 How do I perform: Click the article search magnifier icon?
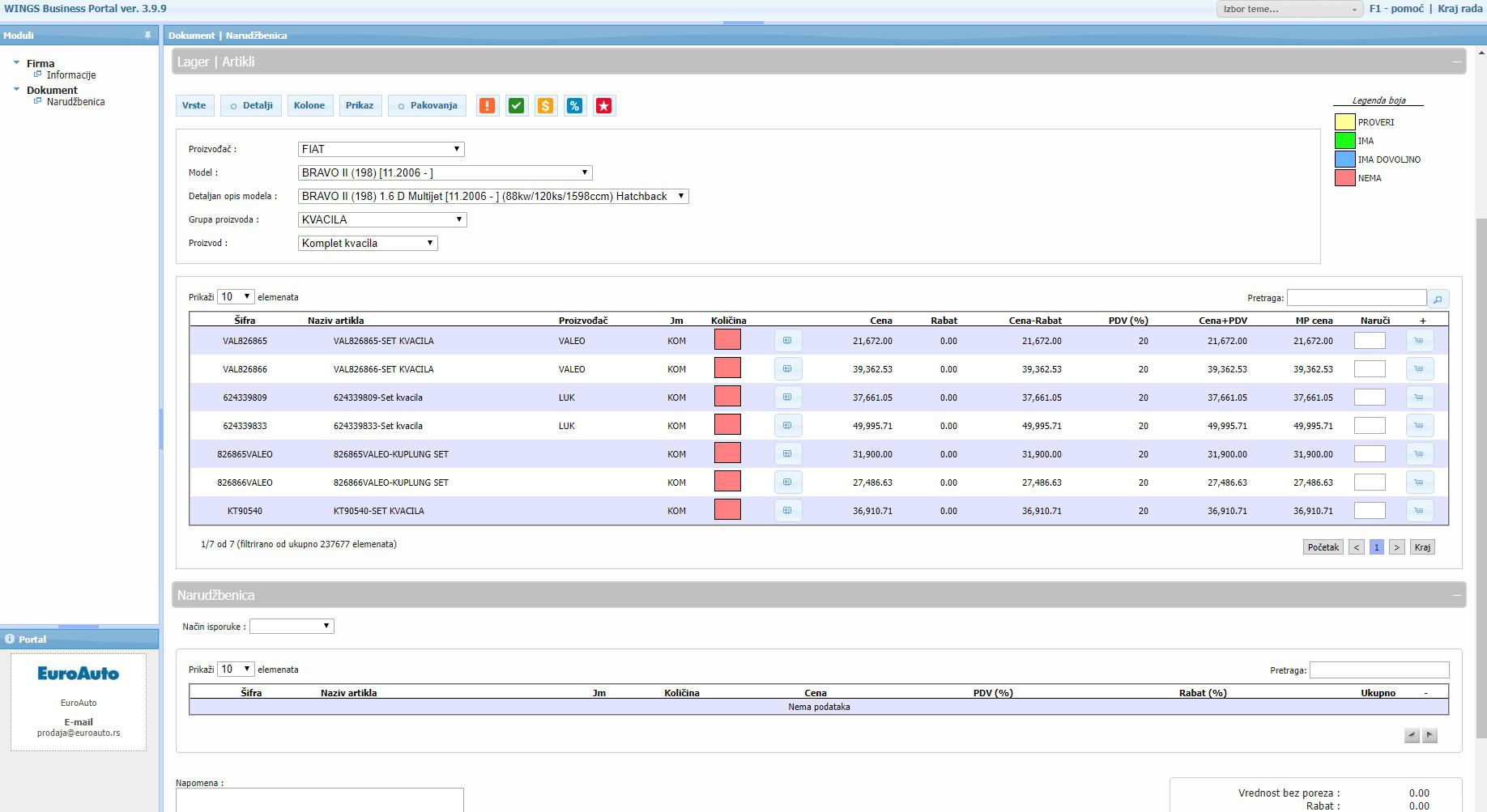[1438, 299]
